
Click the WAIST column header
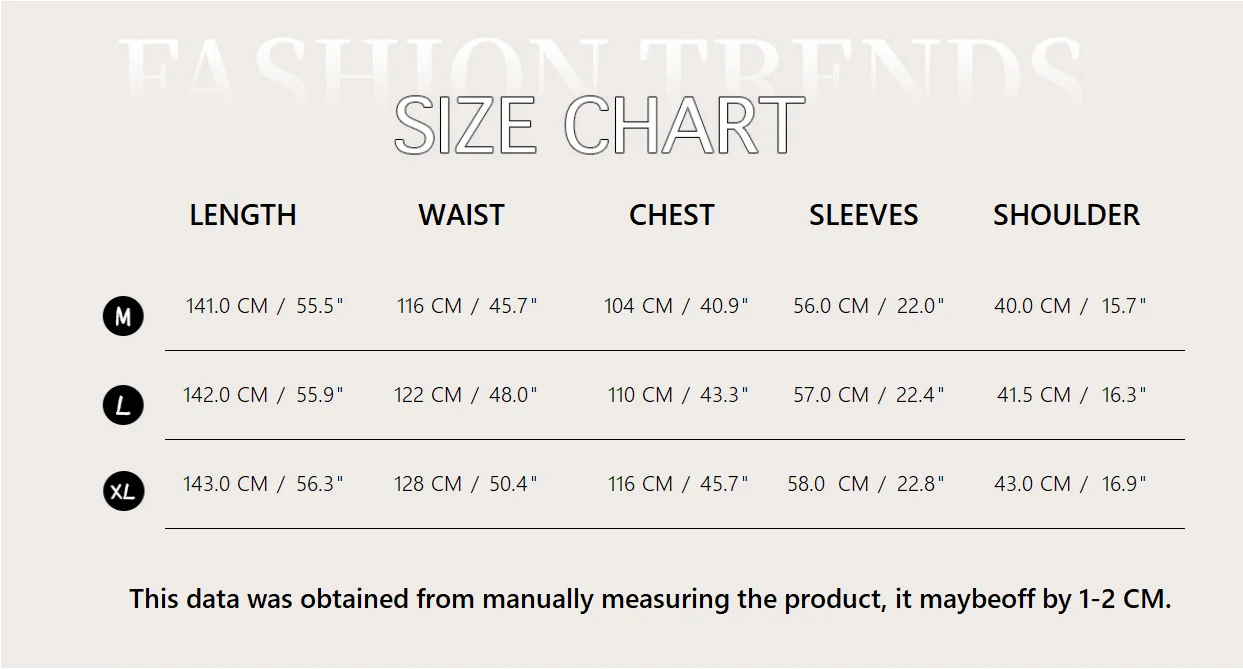[461, 215]
